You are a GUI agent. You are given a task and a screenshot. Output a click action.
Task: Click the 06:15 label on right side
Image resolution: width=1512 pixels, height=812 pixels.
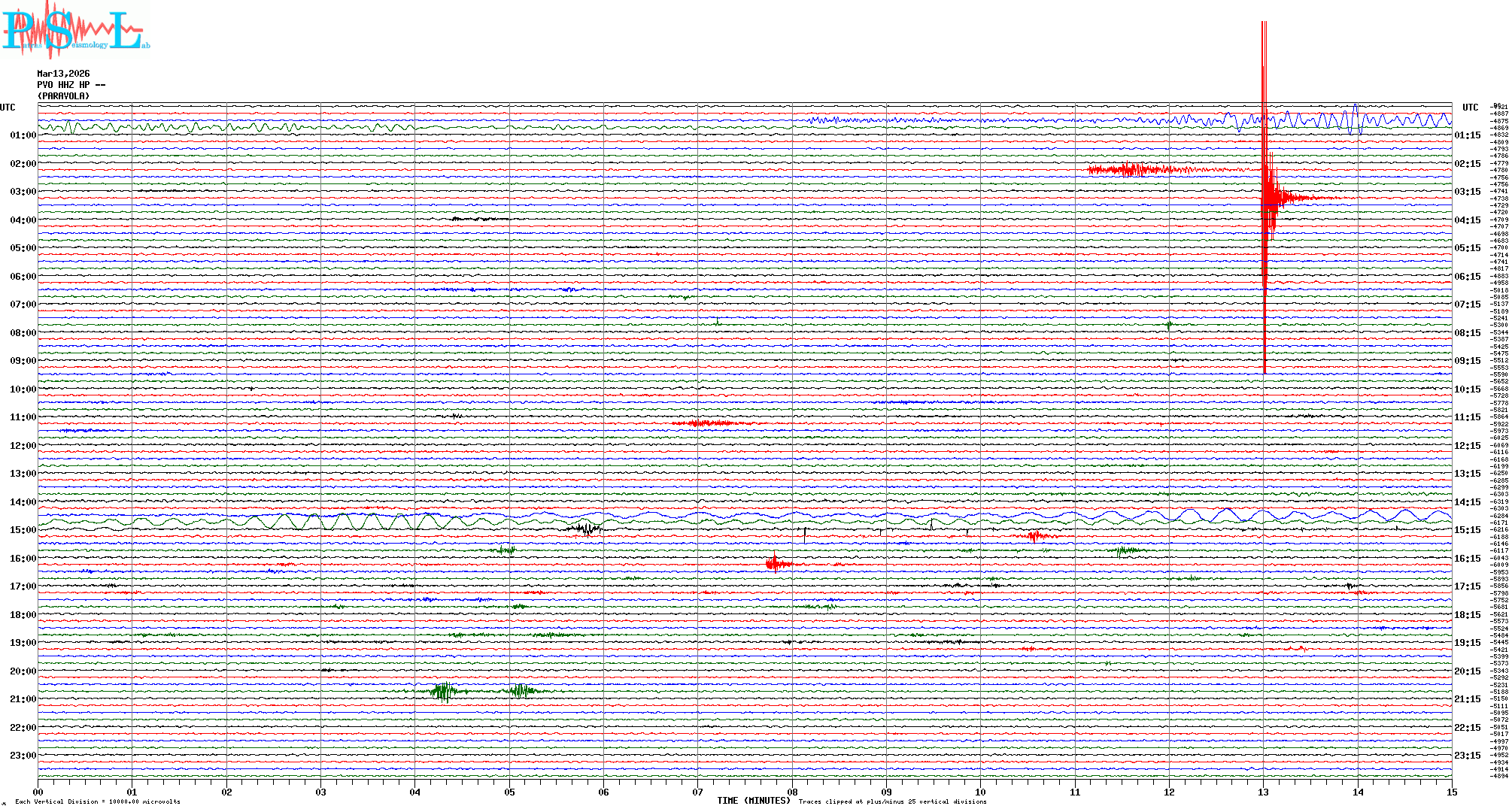[1467, 277]
